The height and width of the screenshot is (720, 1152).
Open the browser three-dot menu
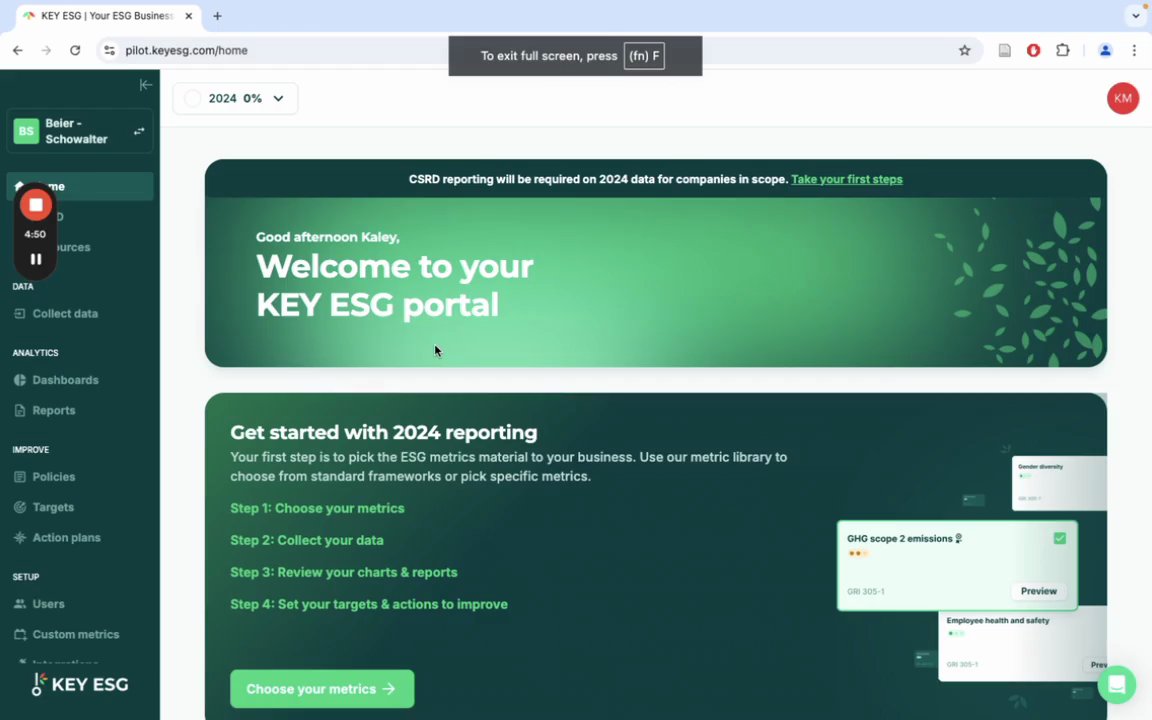click(x=1134, y=51)
